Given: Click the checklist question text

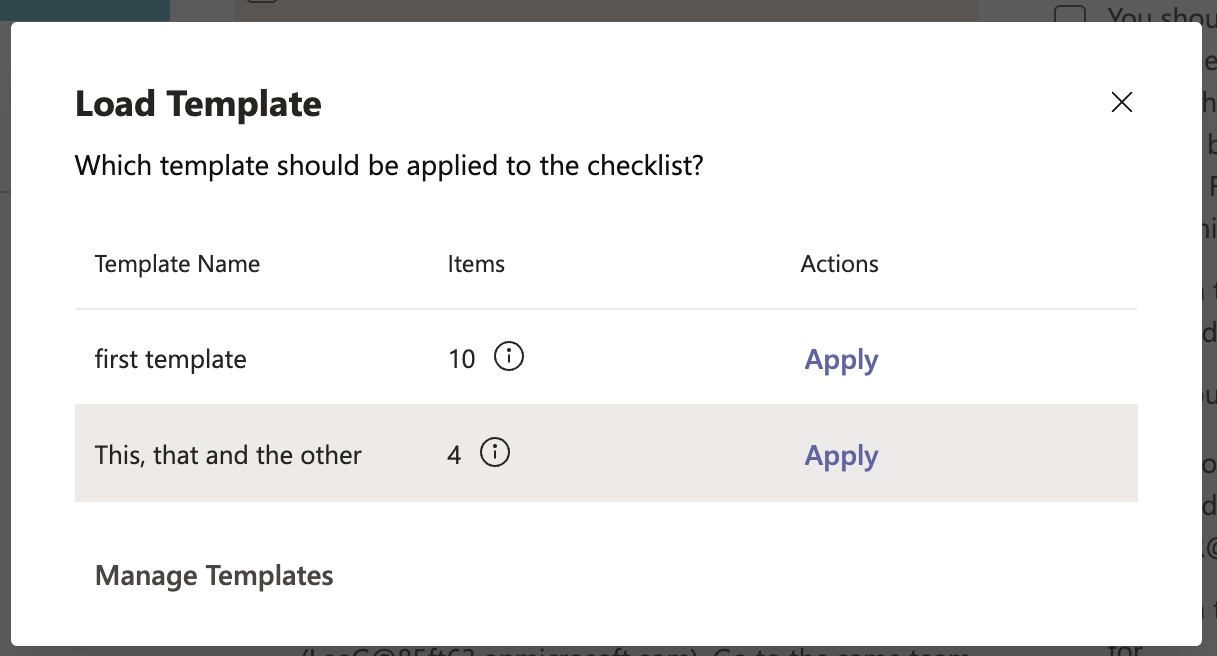Looking at the screenshot, I should pyautogui.click(x=388, y=165).
